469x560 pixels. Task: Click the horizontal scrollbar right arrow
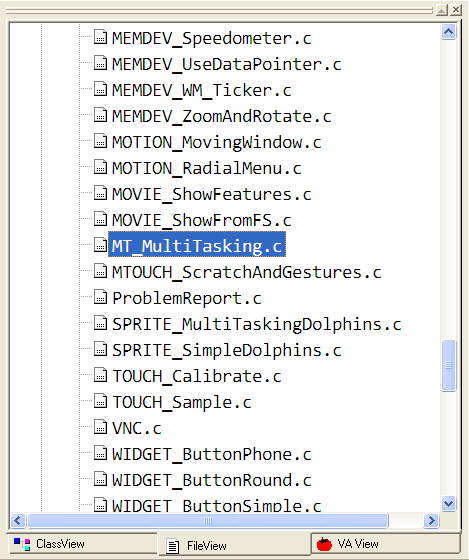[431, 520]
